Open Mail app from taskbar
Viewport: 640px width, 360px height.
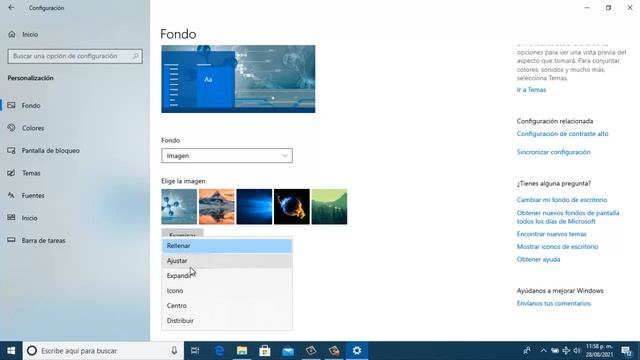(x=288, y=351)
